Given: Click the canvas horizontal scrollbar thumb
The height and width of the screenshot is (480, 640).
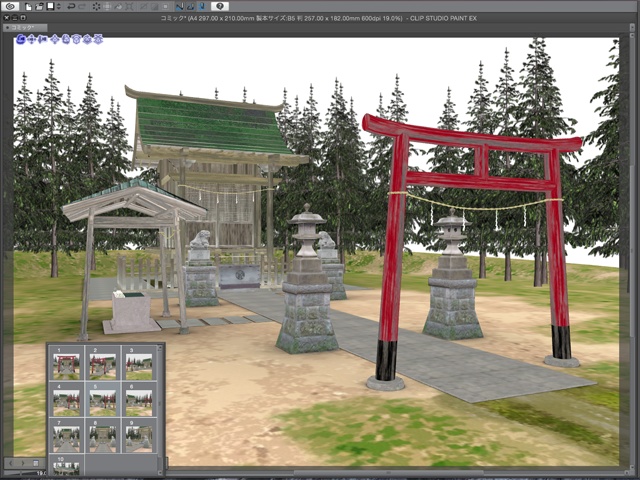Looking at the screenshot, I should [388, 473].
